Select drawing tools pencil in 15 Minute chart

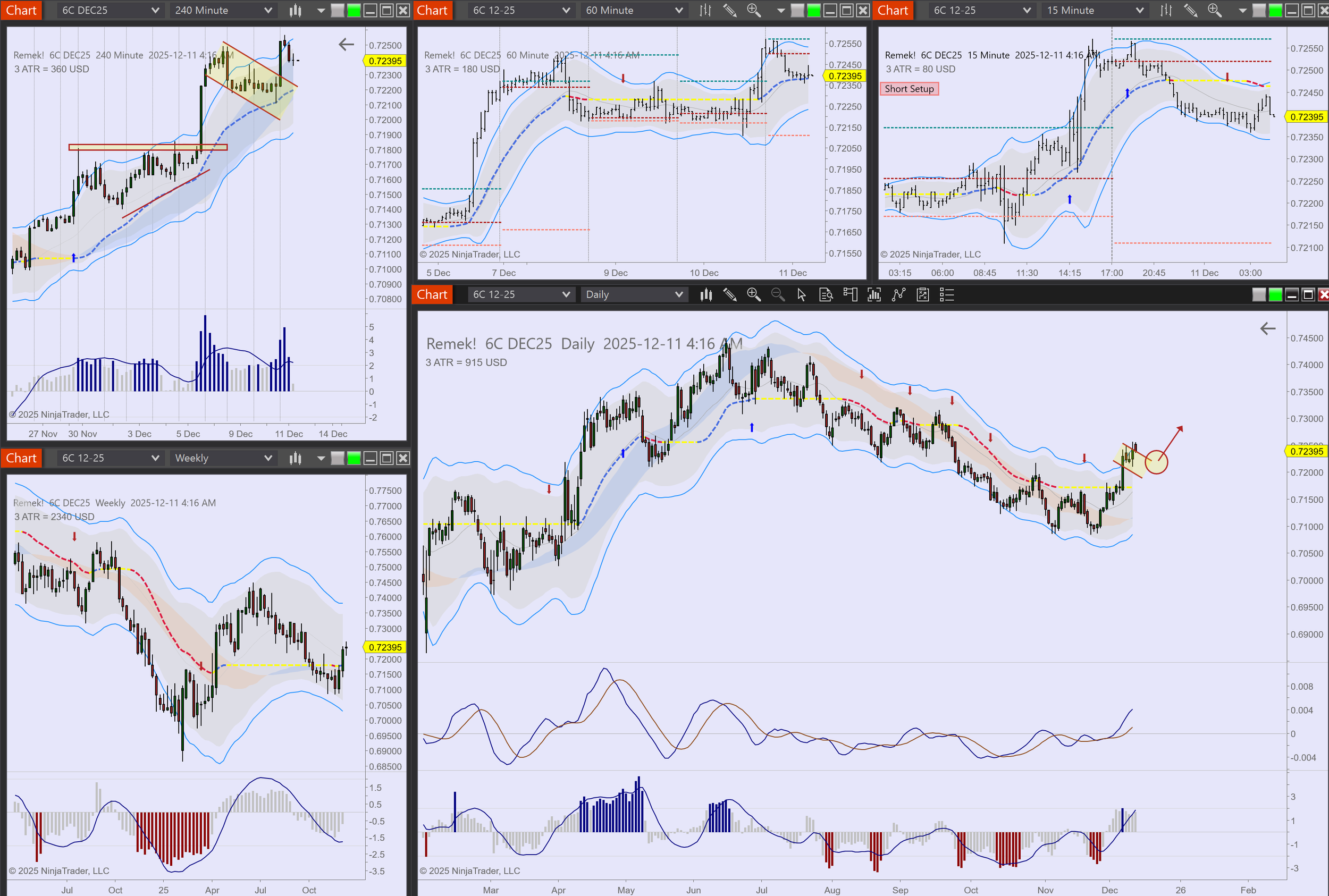[x=1190, y=10]
